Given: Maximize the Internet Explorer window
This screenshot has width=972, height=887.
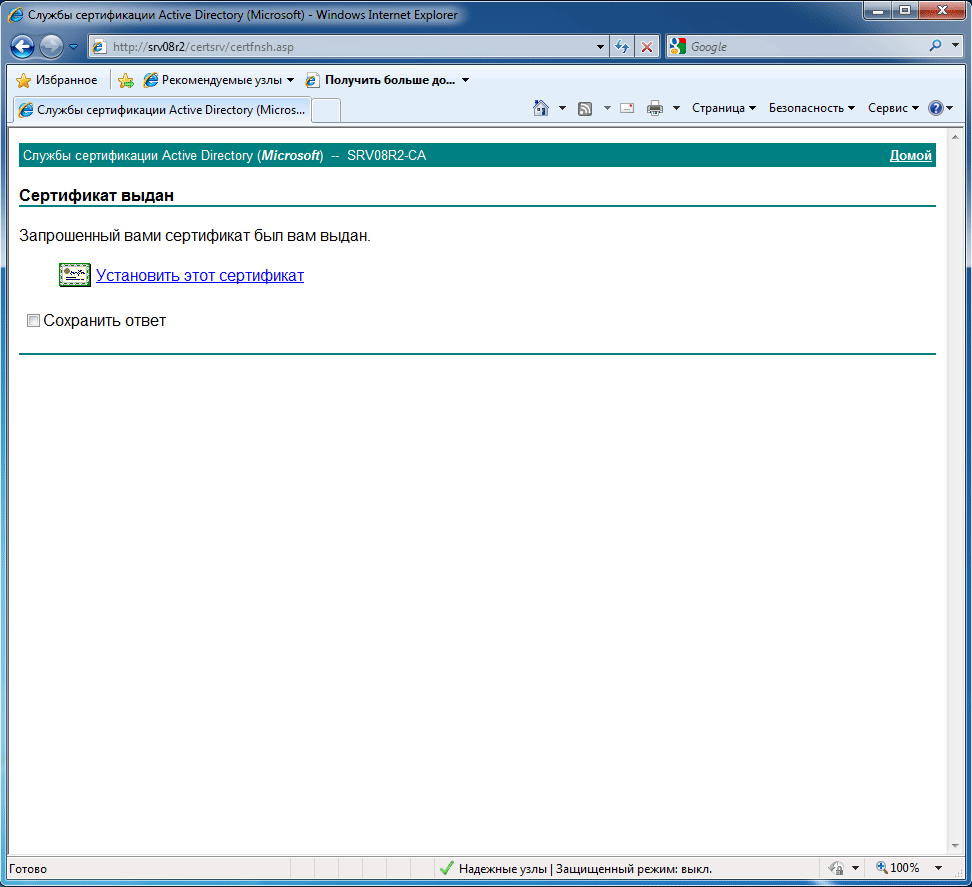Looking at the screenshot, I should [x=905, y=10].
